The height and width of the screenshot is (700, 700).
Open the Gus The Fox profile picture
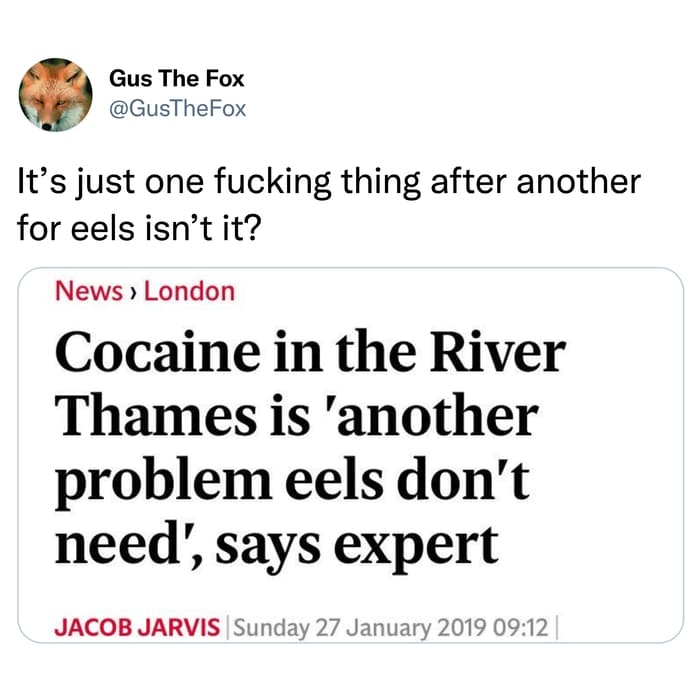pyautogui.click(x=55, y=95)
